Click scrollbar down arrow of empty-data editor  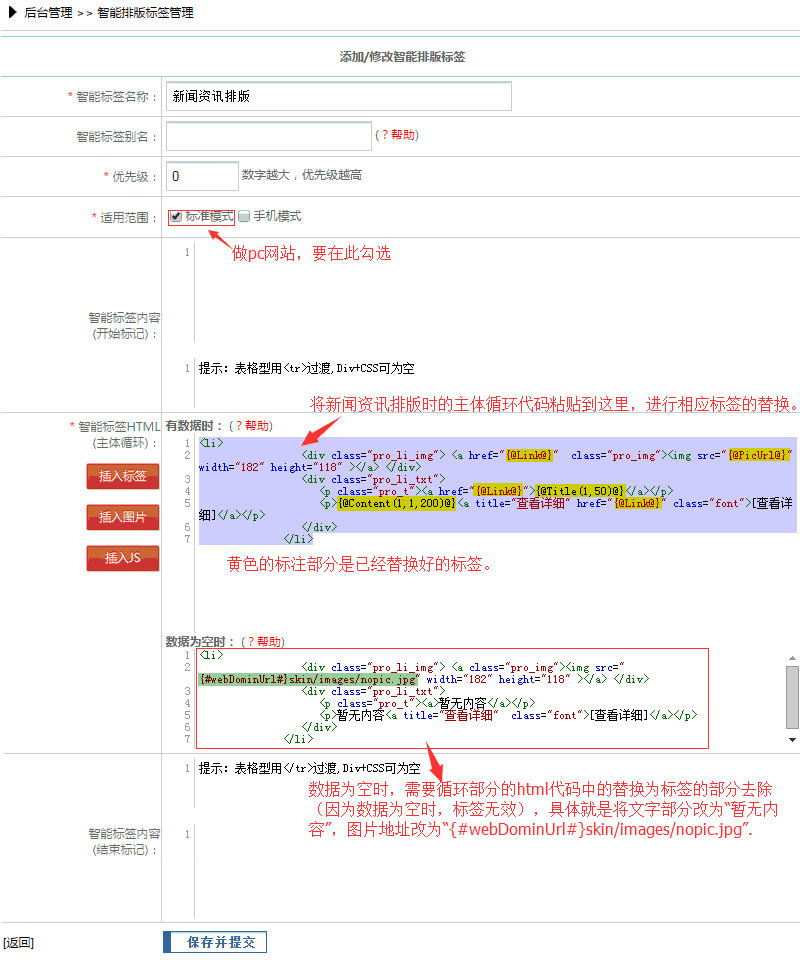coord(792,739)
